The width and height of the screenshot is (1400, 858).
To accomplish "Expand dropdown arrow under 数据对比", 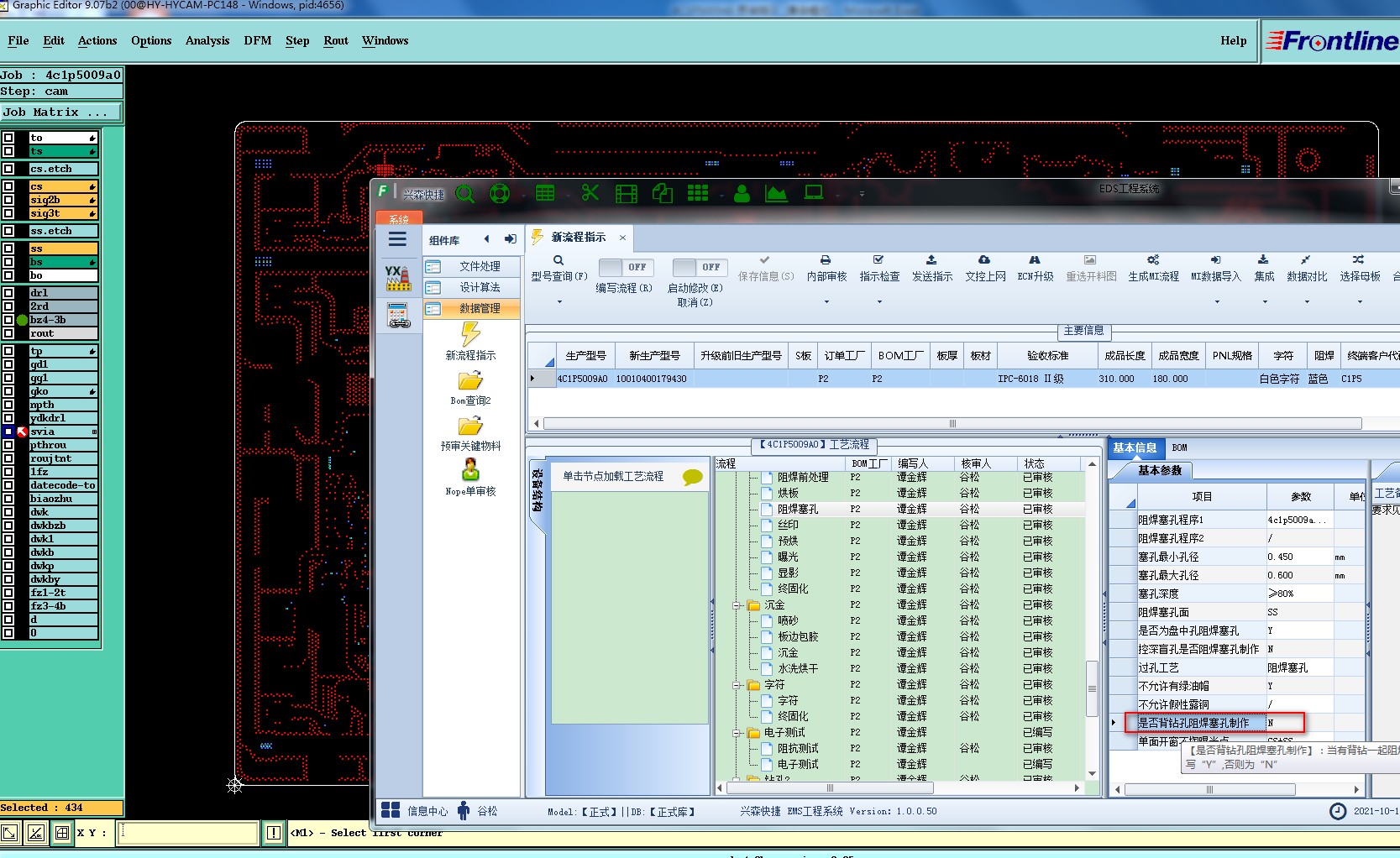I will point(1307,301).
